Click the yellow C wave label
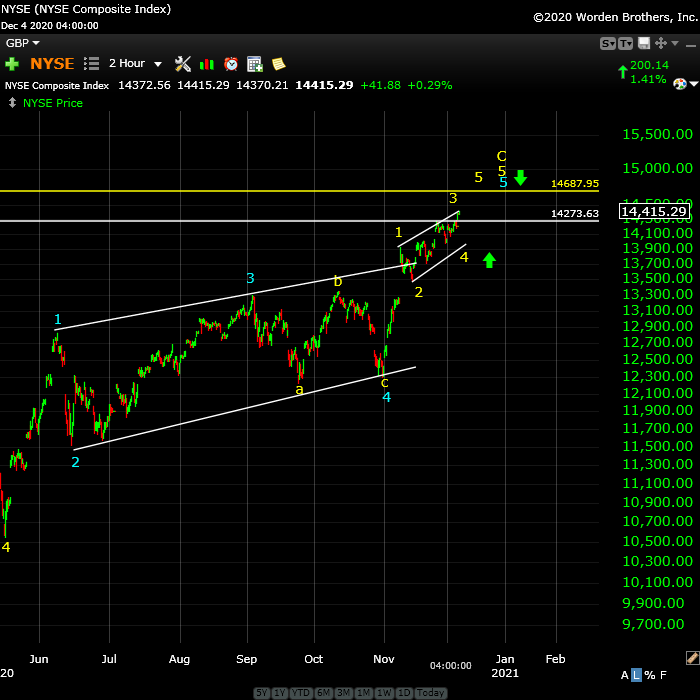700x700 pixels. [501, 156]
